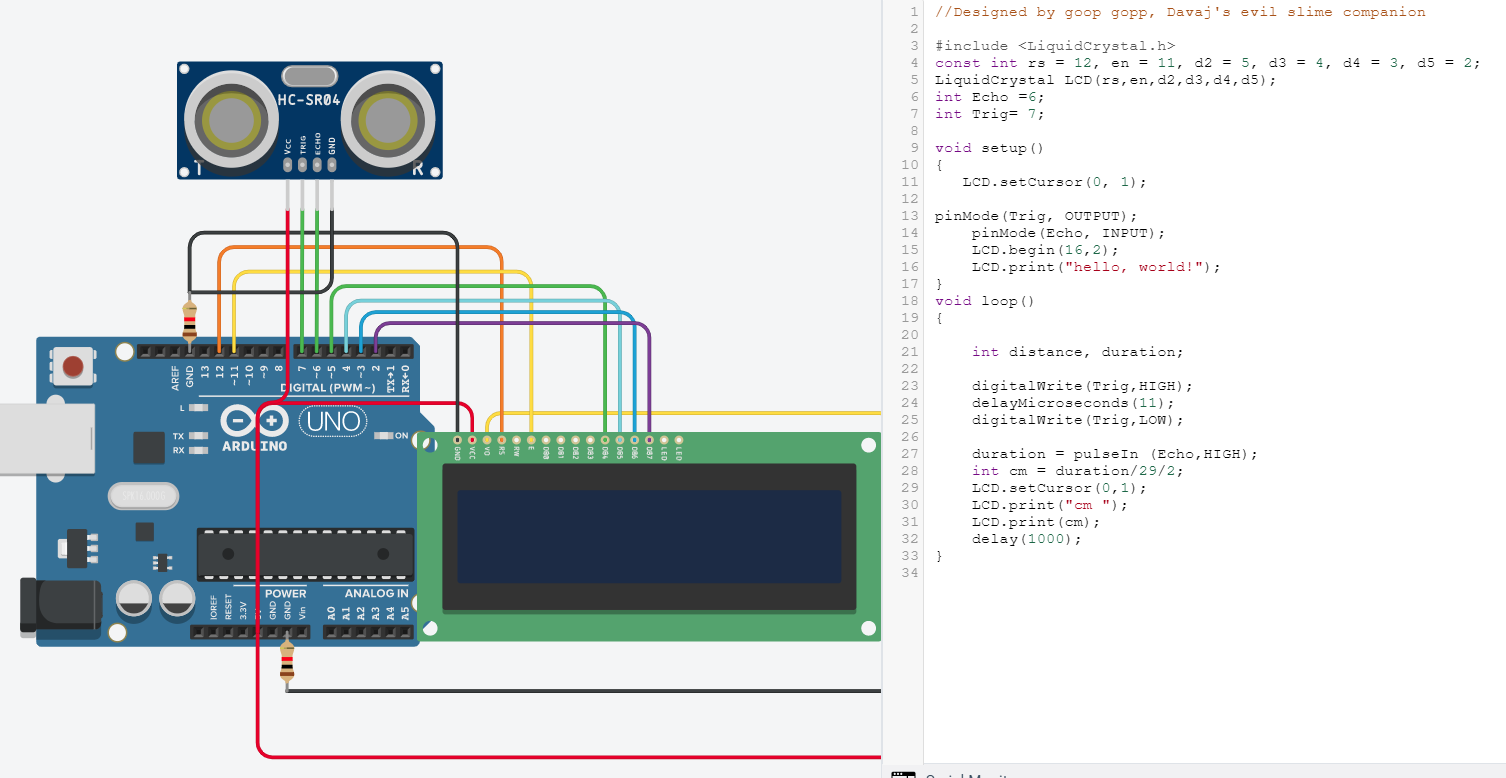Select the resistor near the GND header pin
The width and height of the screenshot is (1506, 778).
(x=189, y=320)
